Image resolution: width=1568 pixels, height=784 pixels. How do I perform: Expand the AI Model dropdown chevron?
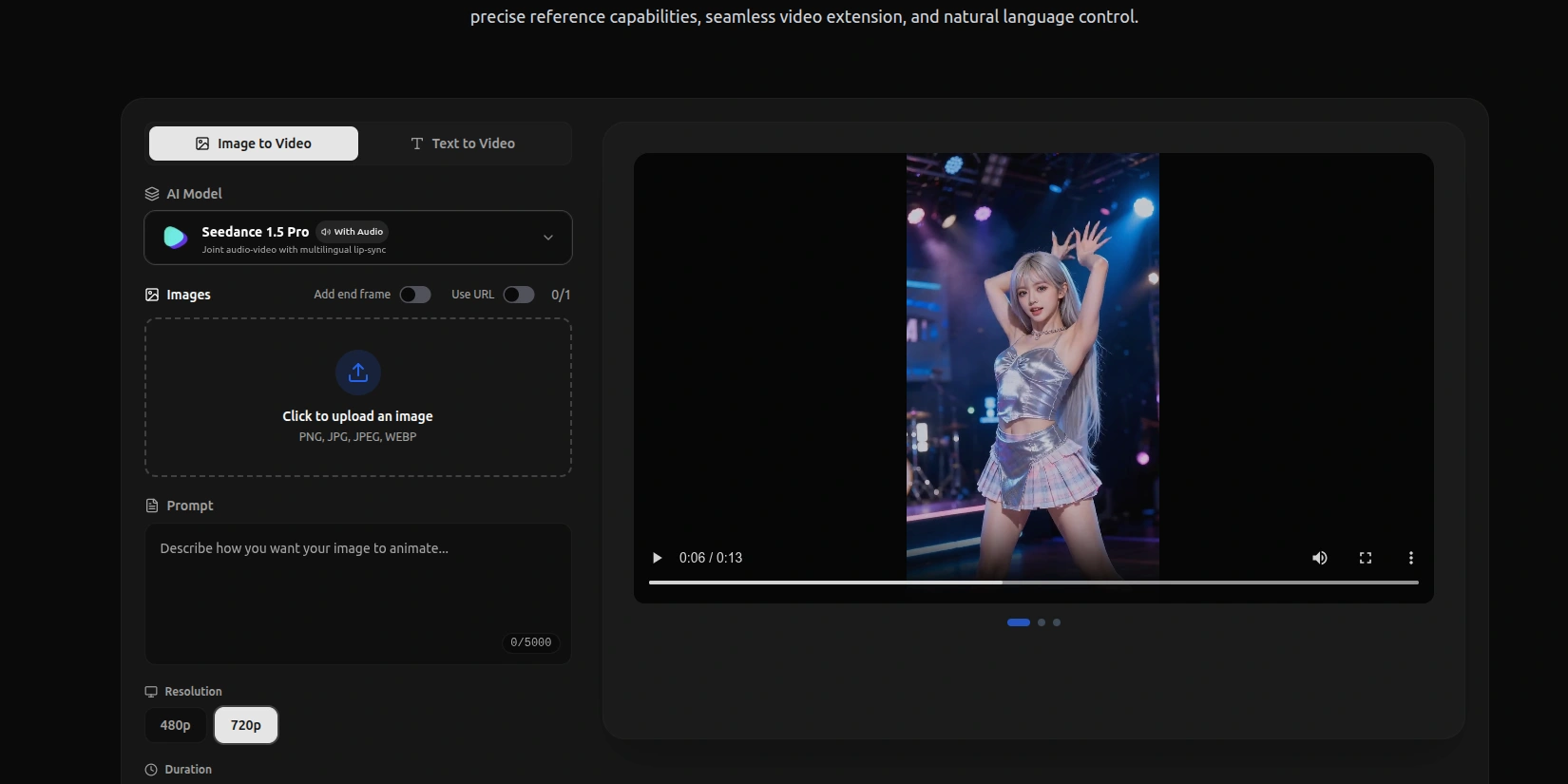coord(548,238)
